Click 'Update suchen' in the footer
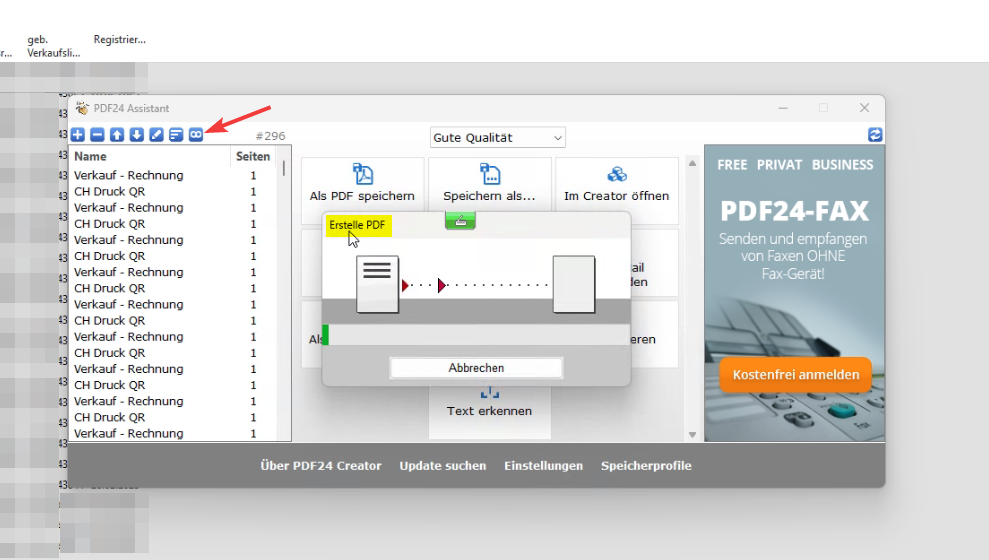 tap(443, 466)
